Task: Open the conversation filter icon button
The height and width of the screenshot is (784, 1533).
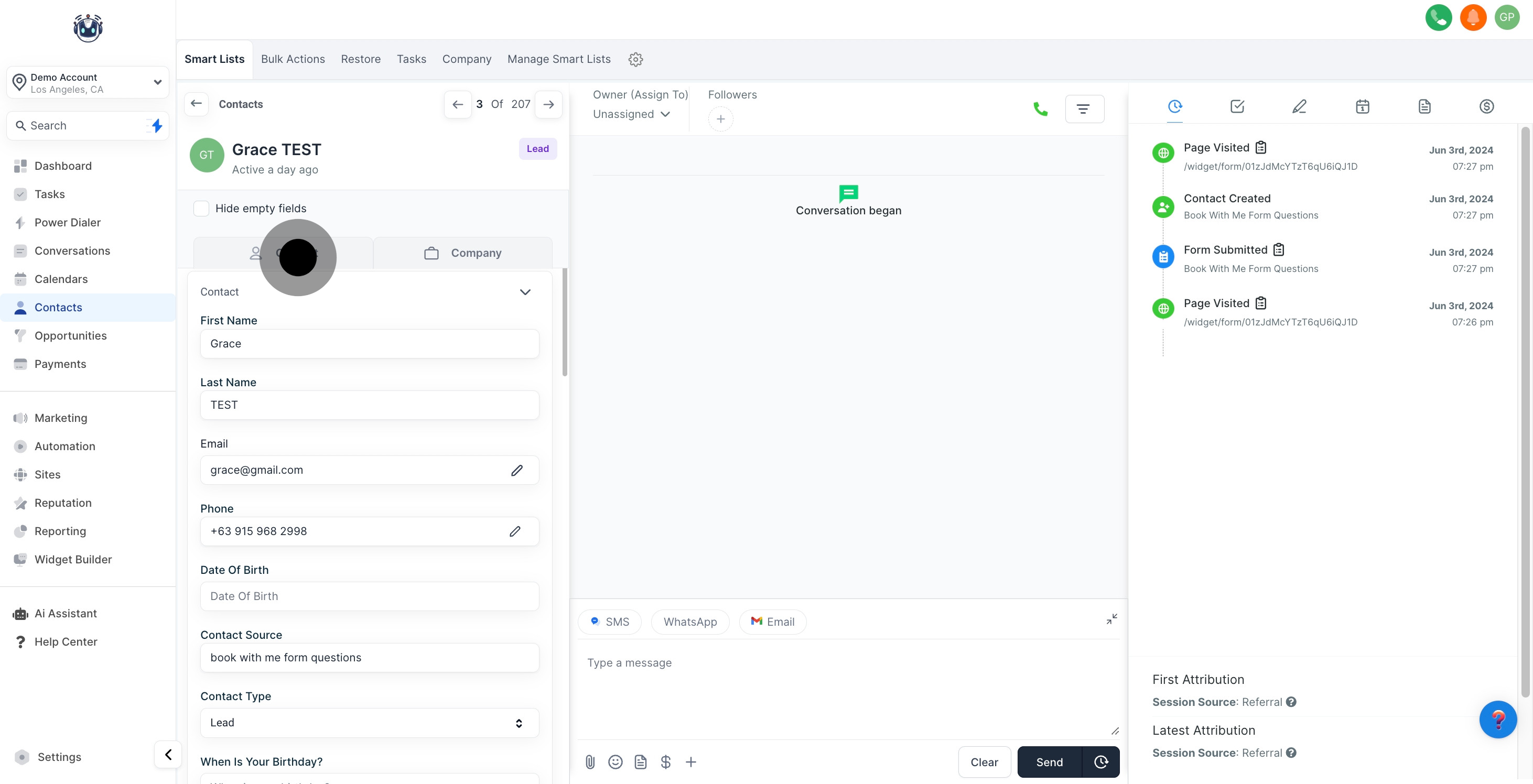Action: tap(1084, 109)
